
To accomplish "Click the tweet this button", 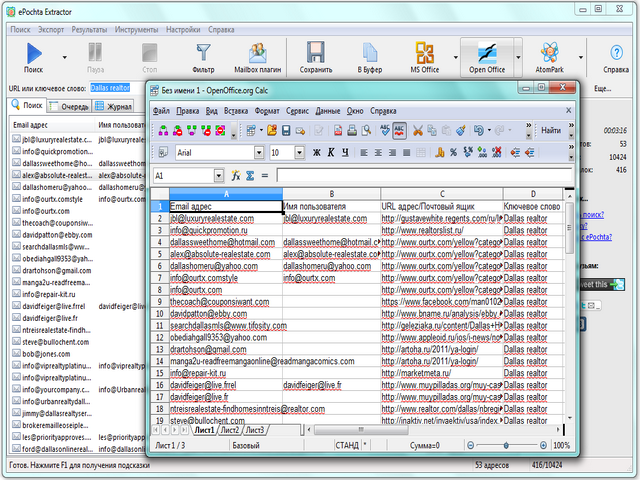I will tap(601, 284).
